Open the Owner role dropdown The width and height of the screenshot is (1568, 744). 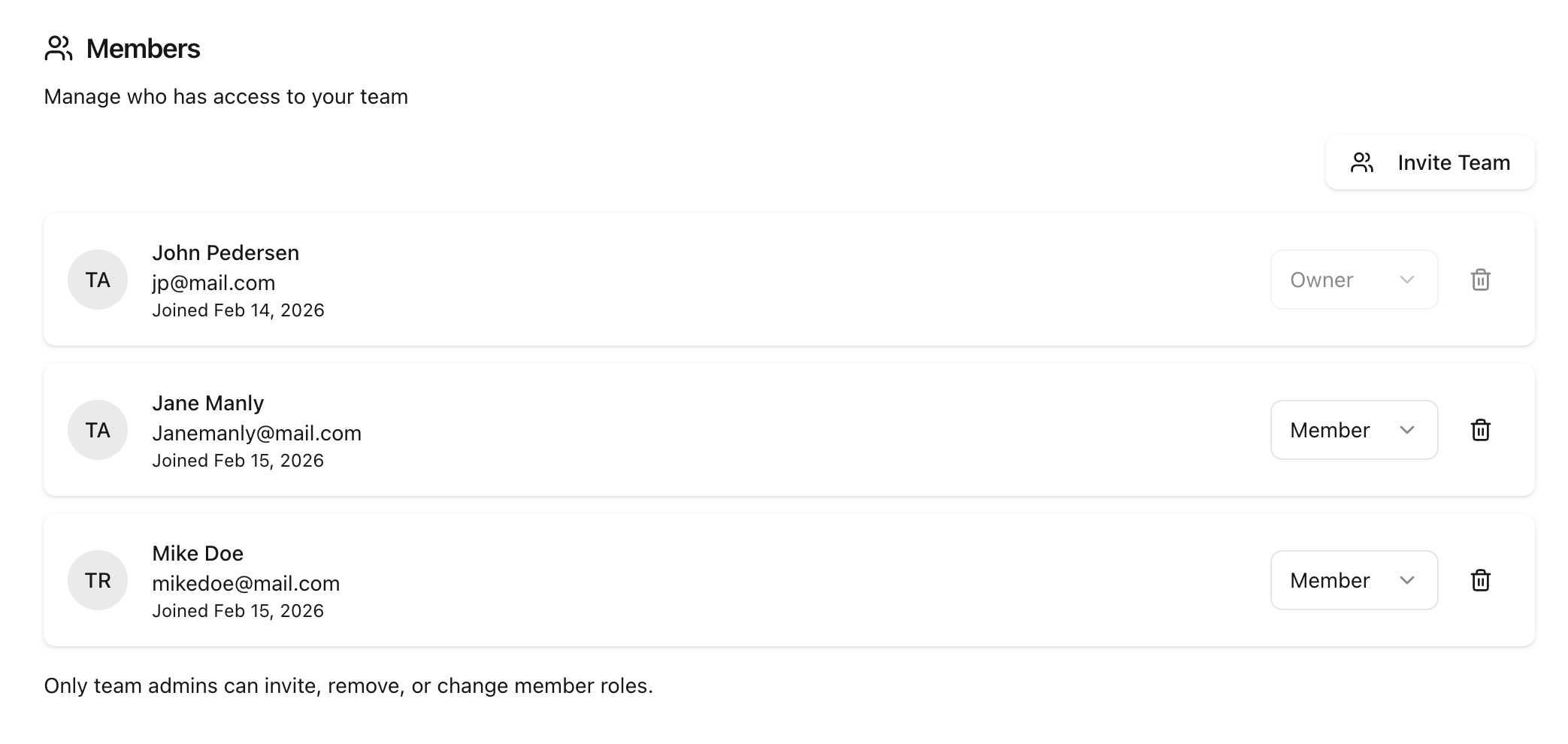tap(1354, 280)
